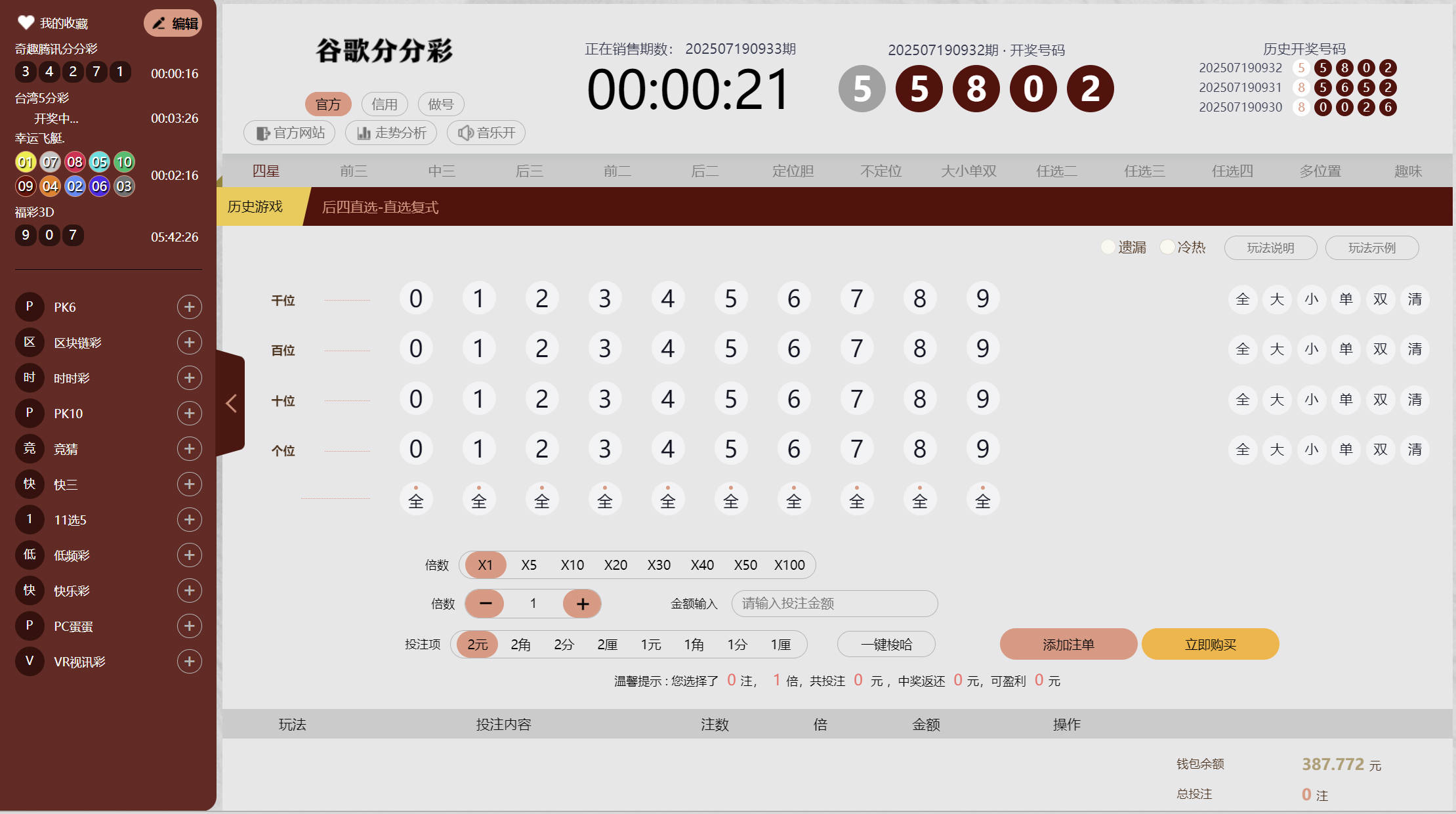Select the PK10 icon in sidebar
This screenshot has width=1456, height=814.
pos(29,413)
